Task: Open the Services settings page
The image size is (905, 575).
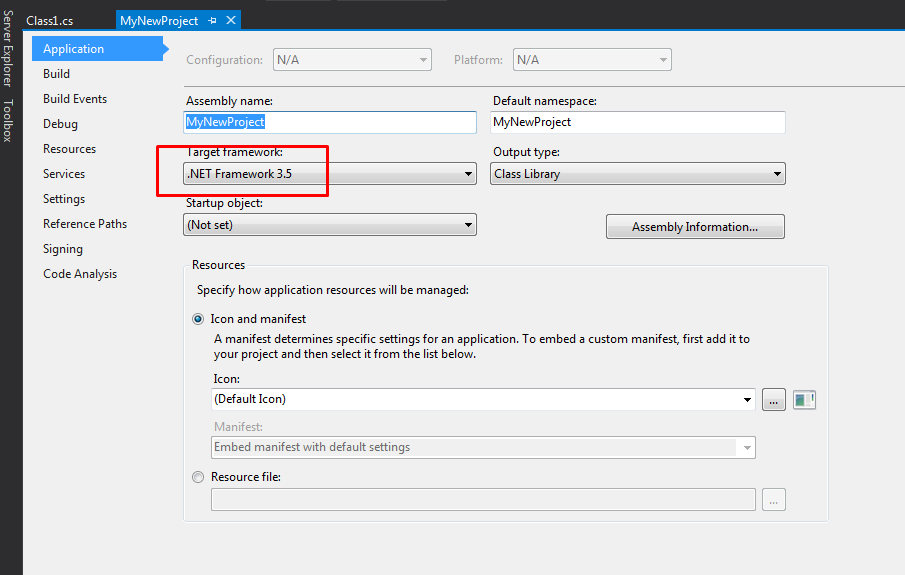Action: (63, 174)
